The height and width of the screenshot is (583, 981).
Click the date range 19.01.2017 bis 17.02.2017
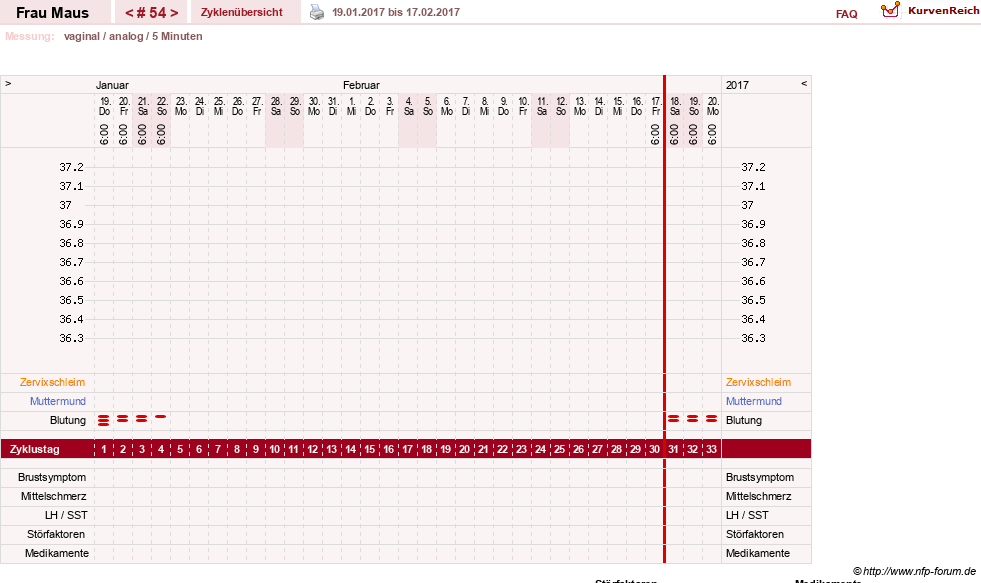pyautogui.click(x=396, y=12)
